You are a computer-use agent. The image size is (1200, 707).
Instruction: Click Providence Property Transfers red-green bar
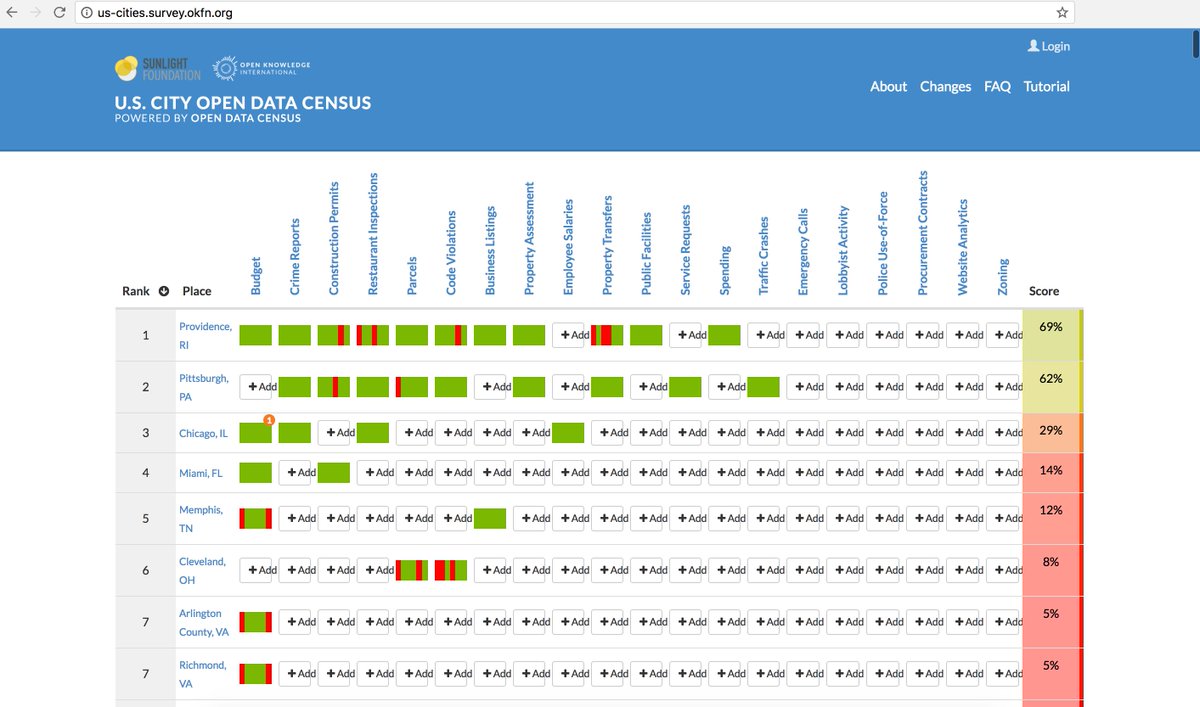pyautogui.click(x=607, y=335)
